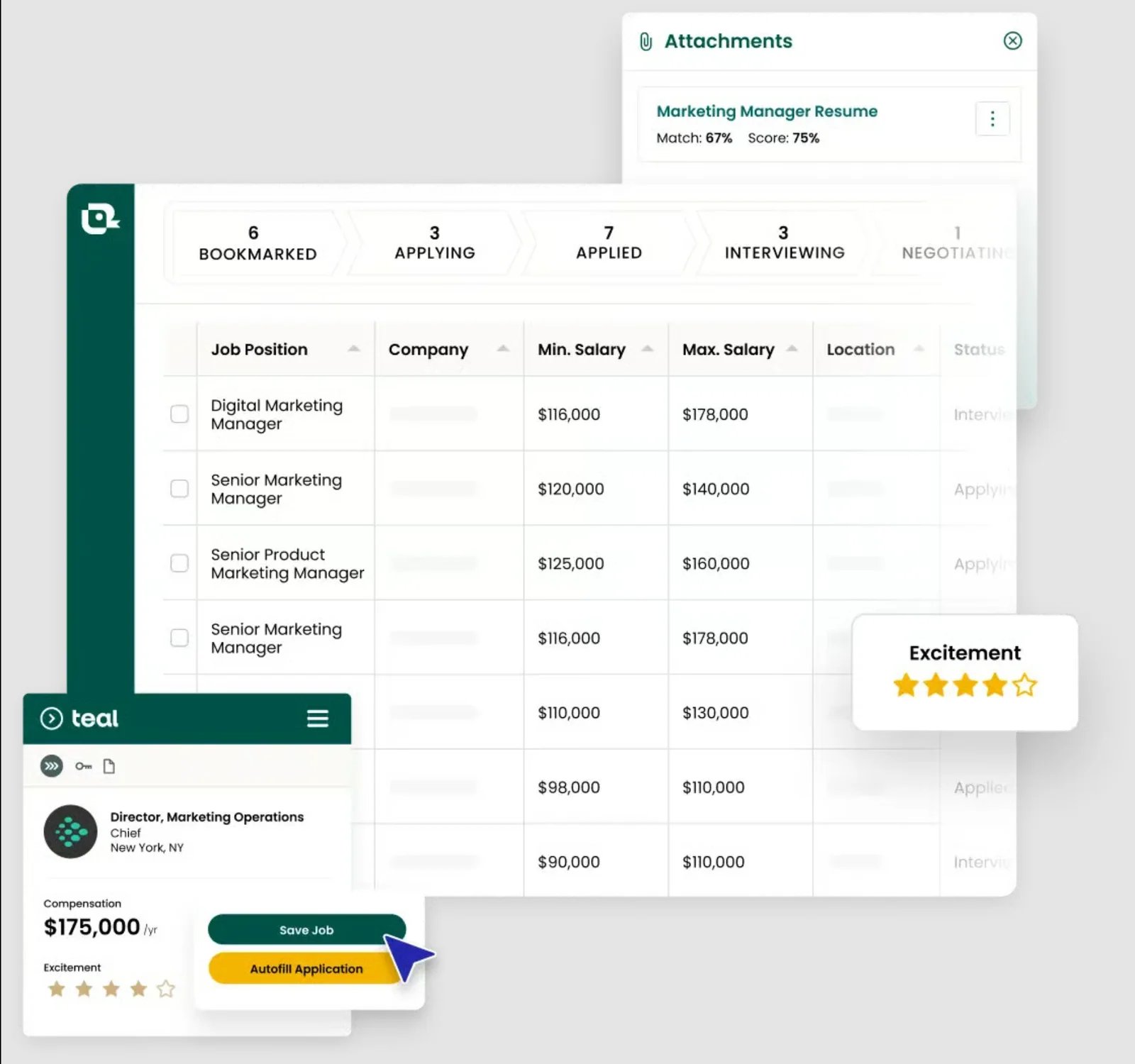
Task: Click the $175,000 compensation value
Action: coord(92,927)
